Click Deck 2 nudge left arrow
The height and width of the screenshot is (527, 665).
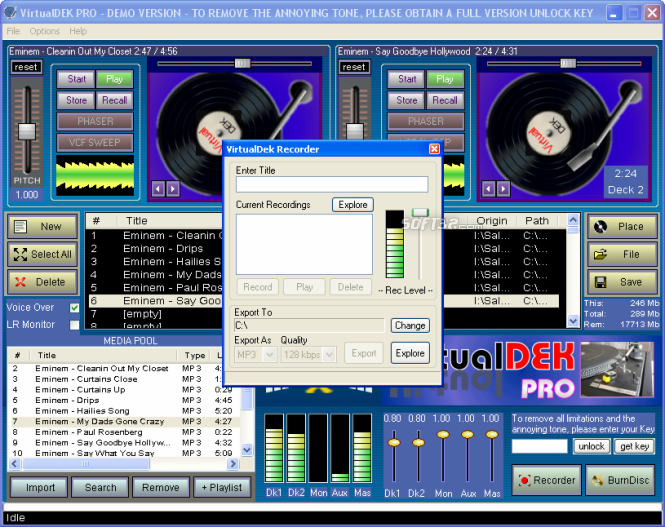point(489,188)
